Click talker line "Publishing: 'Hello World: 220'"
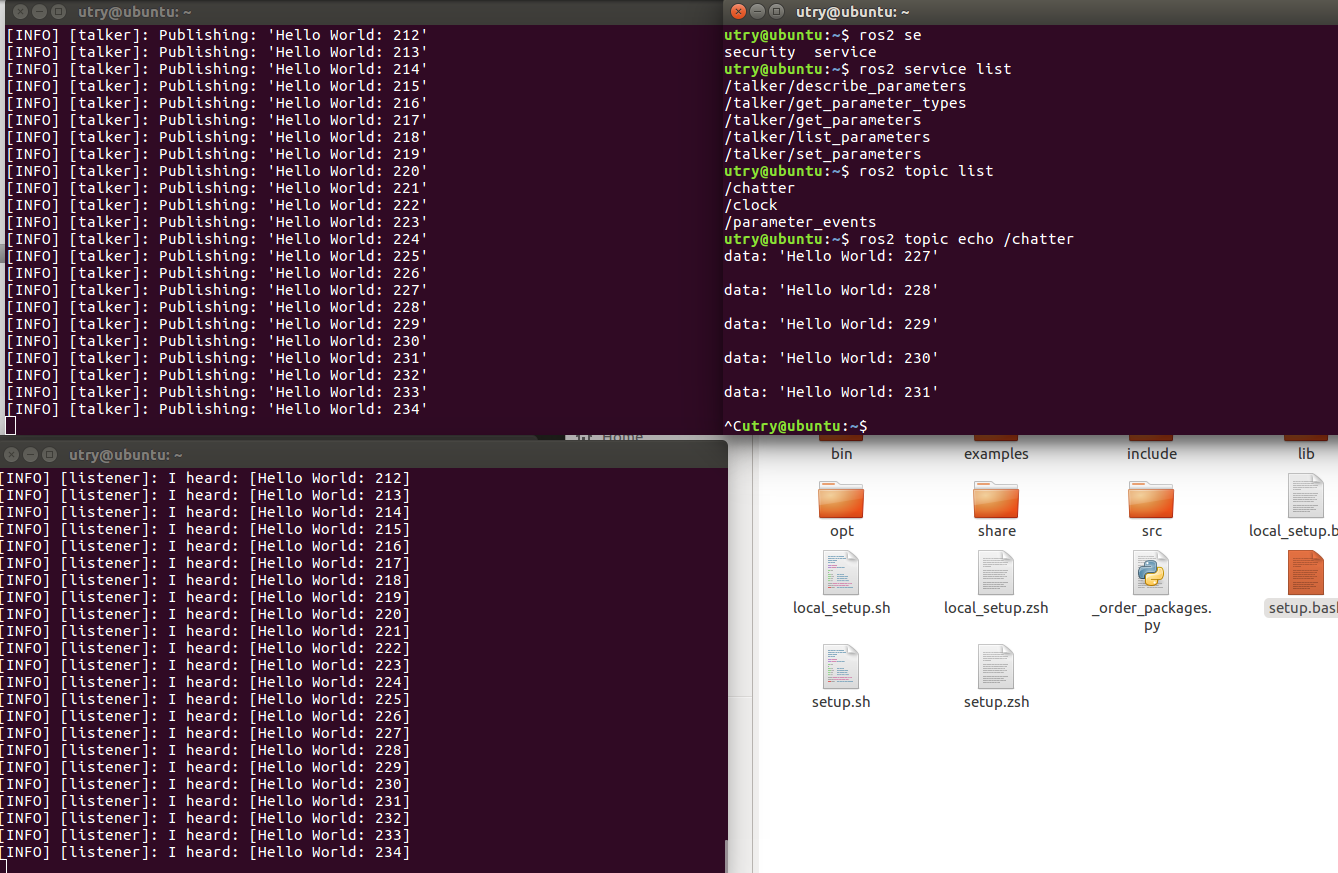 click(217, 171)
